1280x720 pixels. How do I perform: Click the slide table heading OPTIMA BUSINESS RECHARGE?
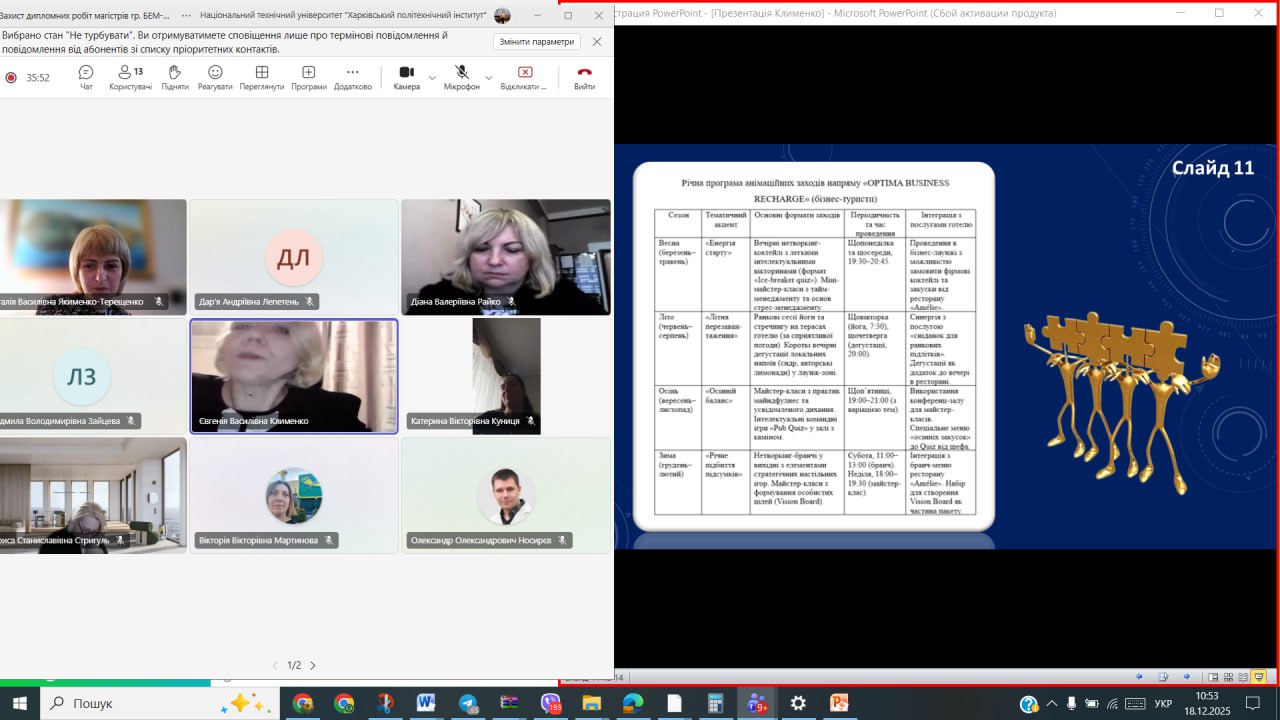click(x=815, y=190)
